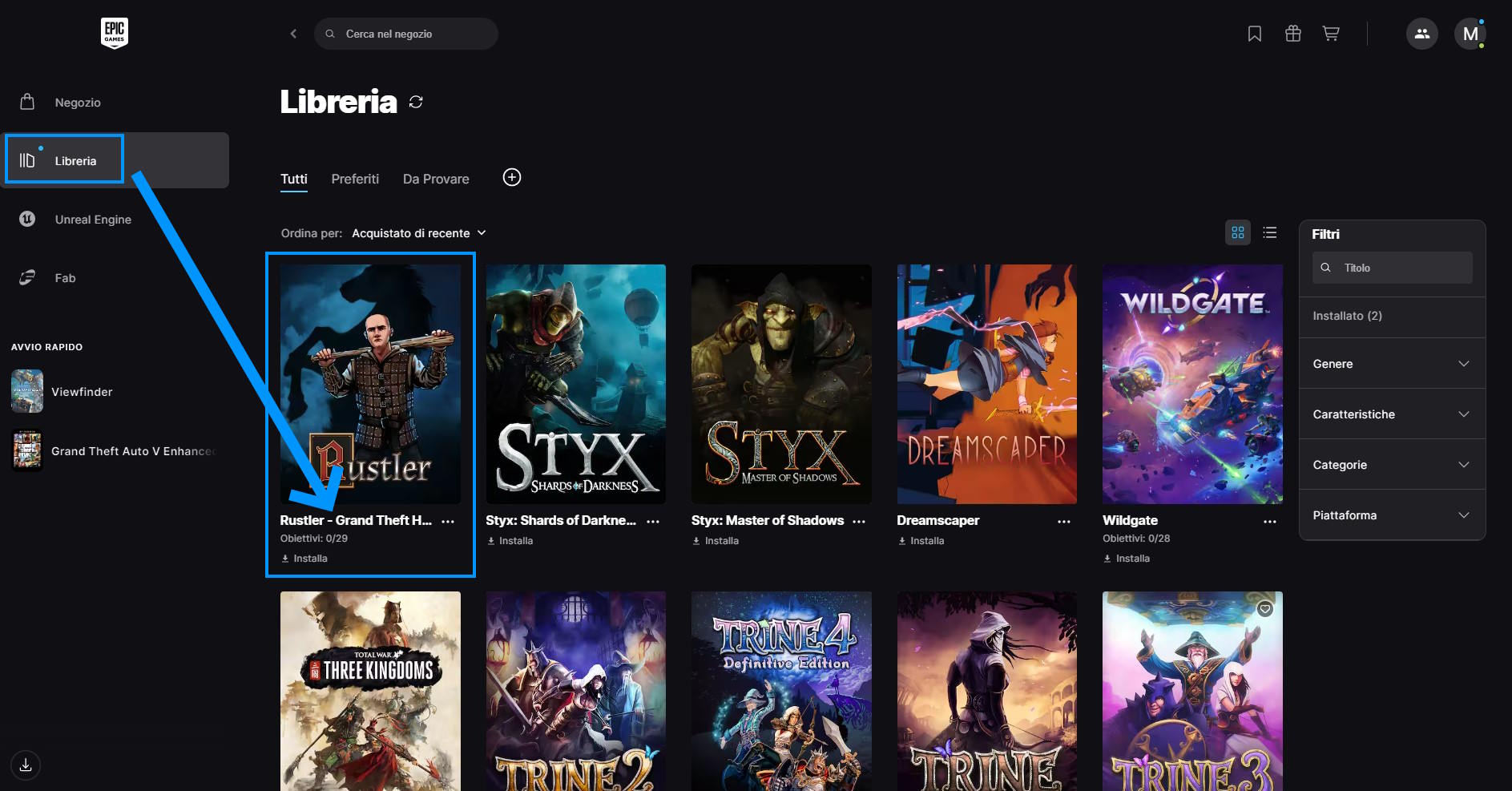This screenshot has width=1512, height=791.
Task: Switch to the Preferiti tab
Action: [355, 179]
